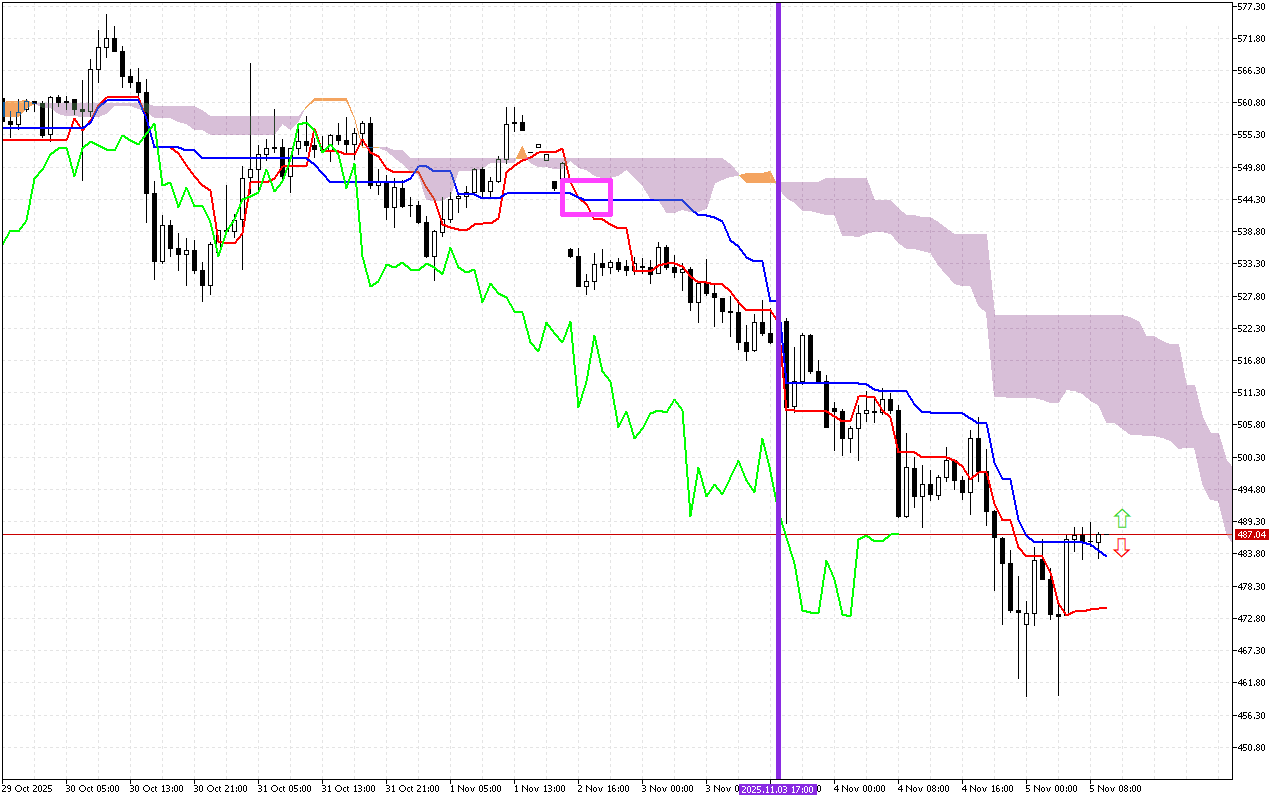This screenshot has width=1280, height=800.
Task: Click the 500.30 price axis label
Action: point(1252,457)
